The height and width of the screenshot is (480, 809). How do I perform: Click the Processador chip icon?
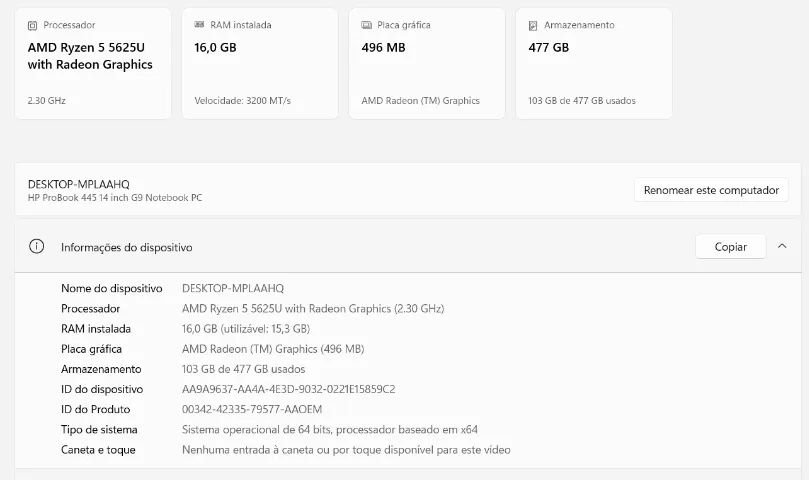coord(33,25)
